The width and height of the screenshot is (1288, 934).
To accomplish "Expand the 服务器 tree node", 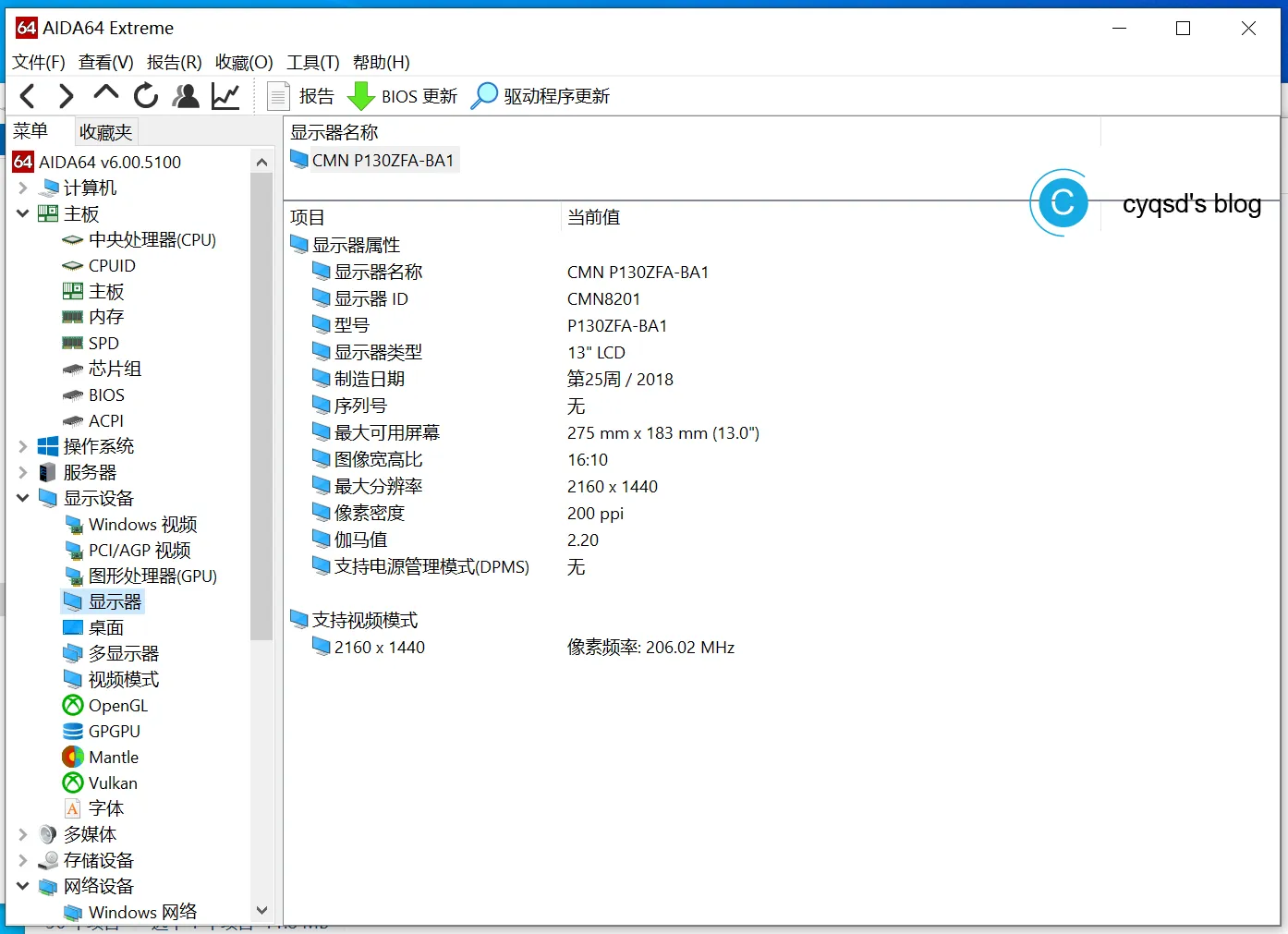I will pos(23,473).
